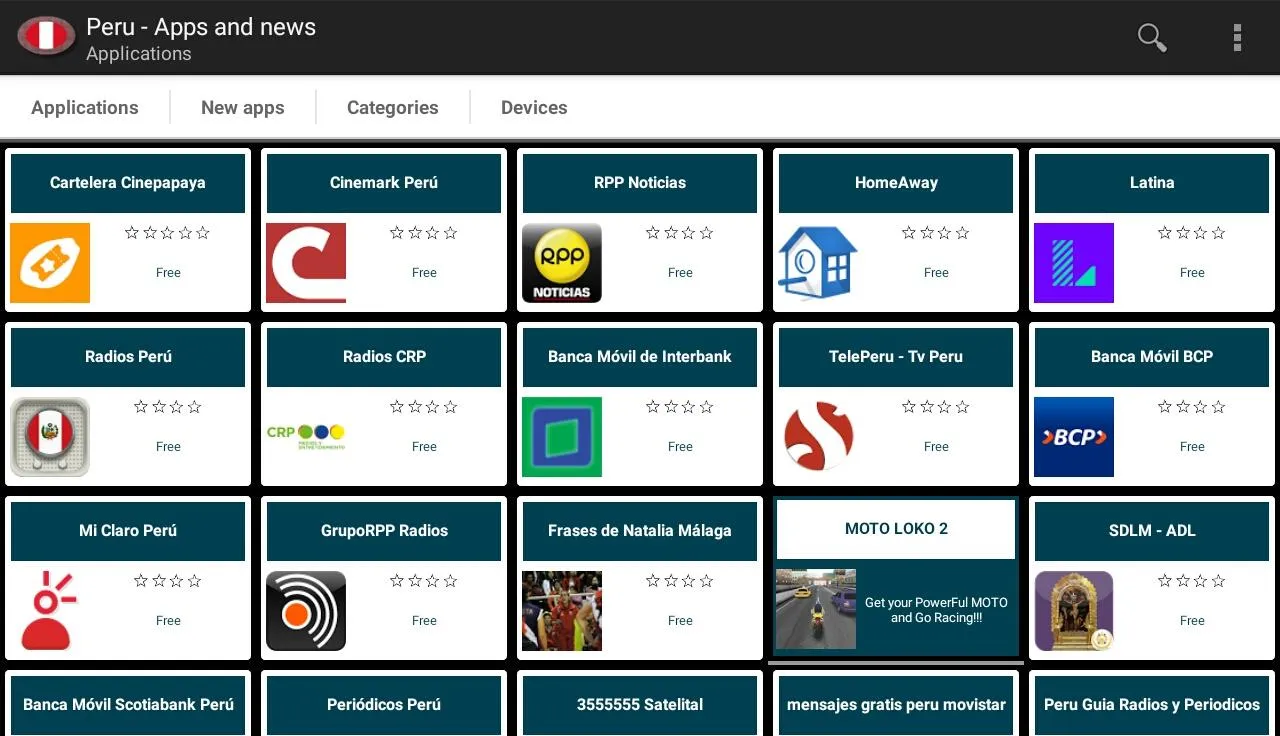
Task: Open the MOTO LOKO 2 racing thumbnail
Action: click(x=816, y=609)
